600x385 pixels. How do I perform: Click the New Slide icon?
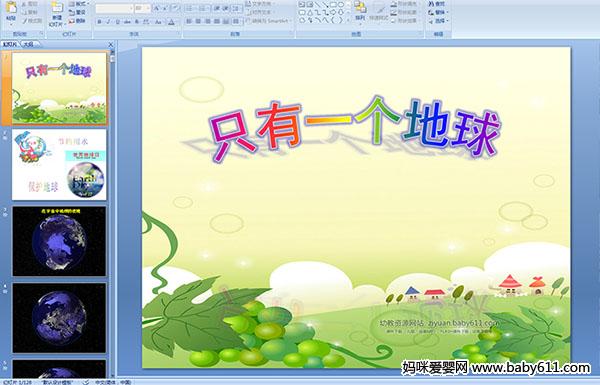[x=57, y=13]
